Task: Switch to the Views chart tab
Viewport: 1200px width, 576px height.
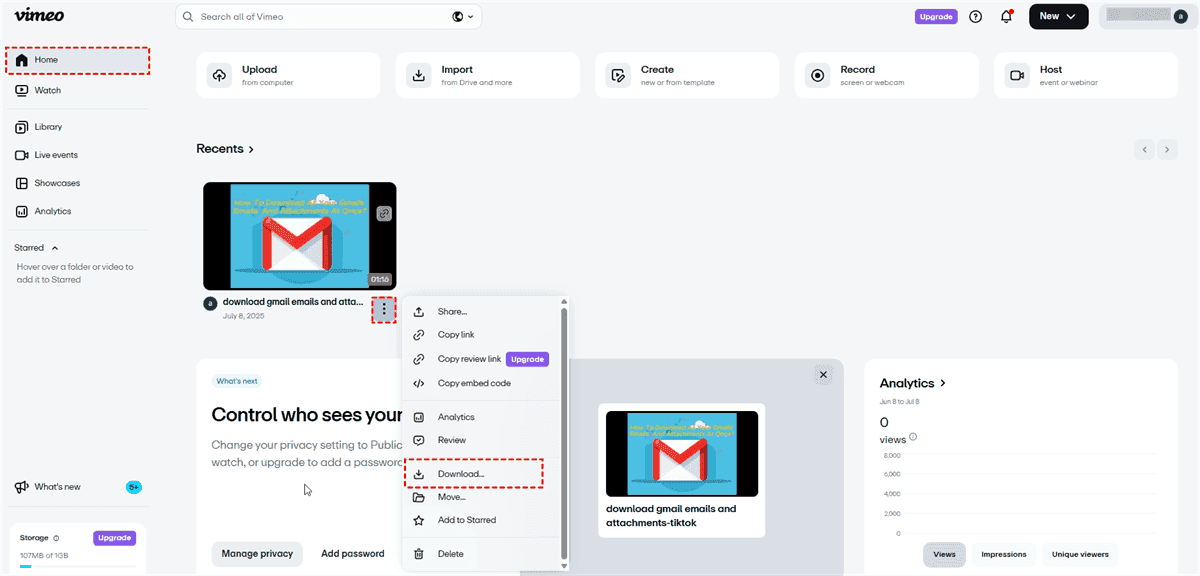Action: (944, 554)
